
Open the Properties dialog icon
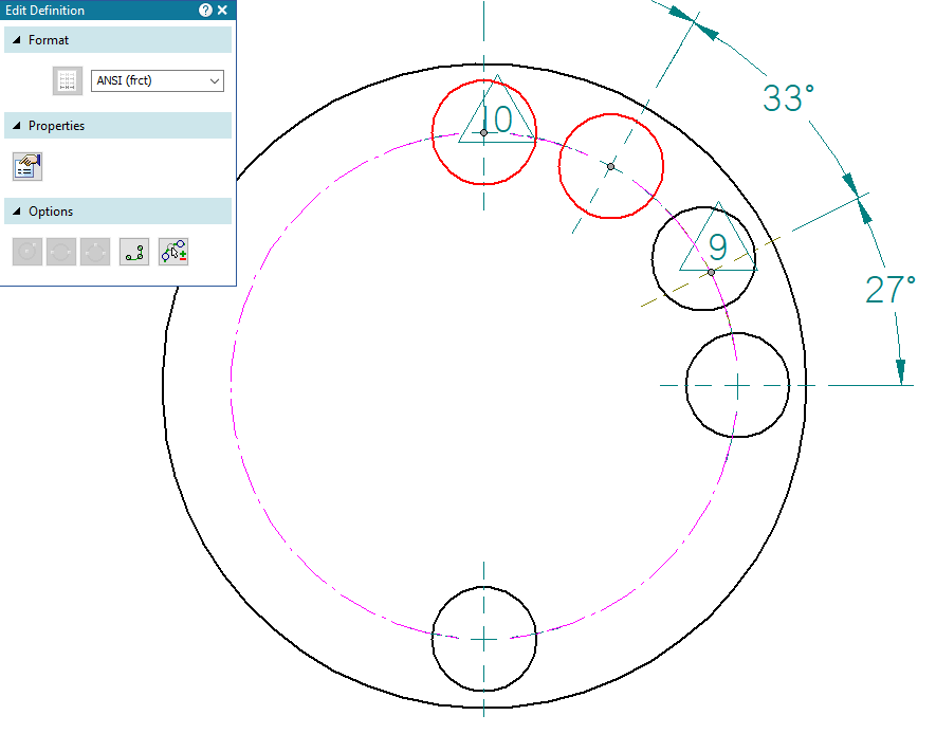pos(27,167)
